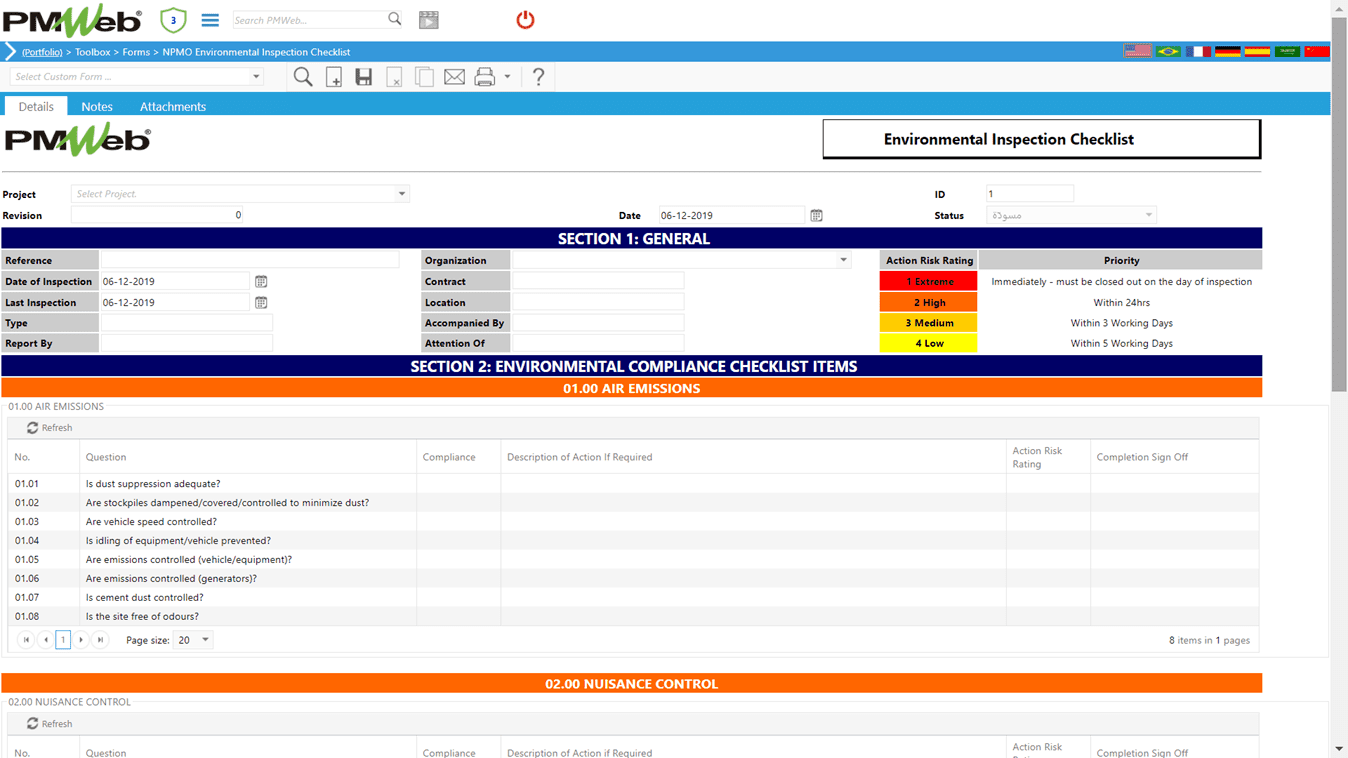The height and width of the screenshot is (758, 1348).
Task: Click the yellow 4 Low risk rating swatch
Action: coord(929,343)
